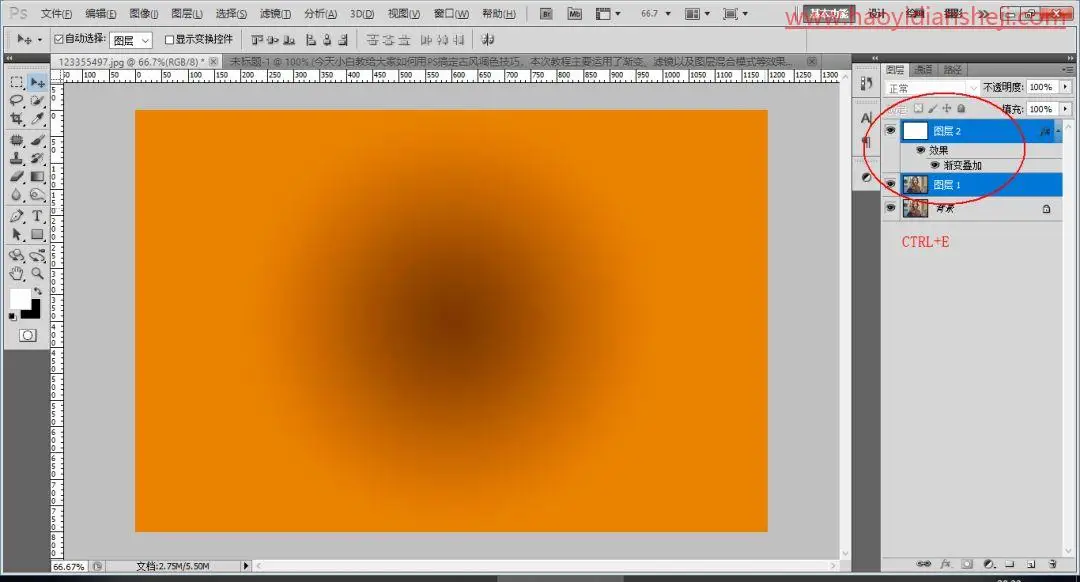This screenshot has height=582, width=1080.
Task: Open the Filter menu
Action: click(276, 14)
